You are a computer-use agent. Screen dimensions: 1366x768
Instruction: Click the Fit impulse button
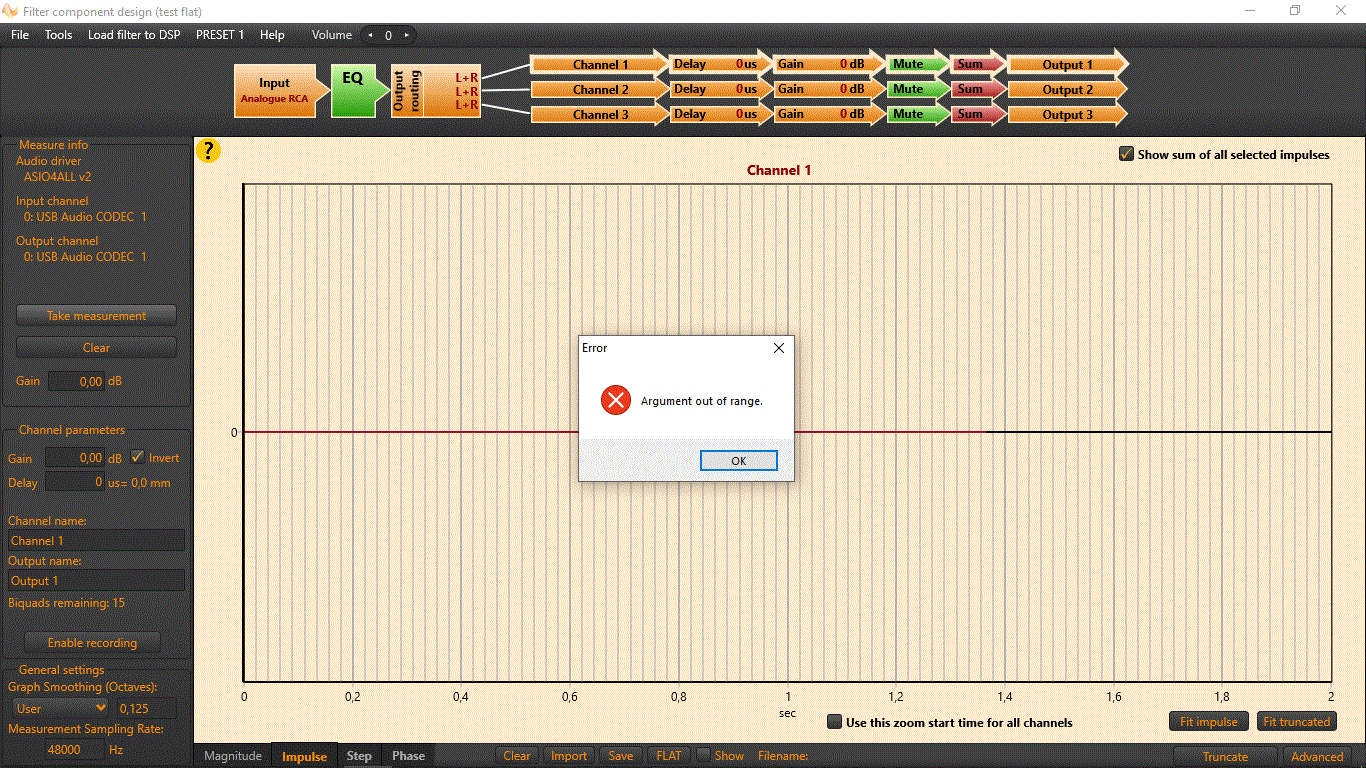click(1209, 722)
